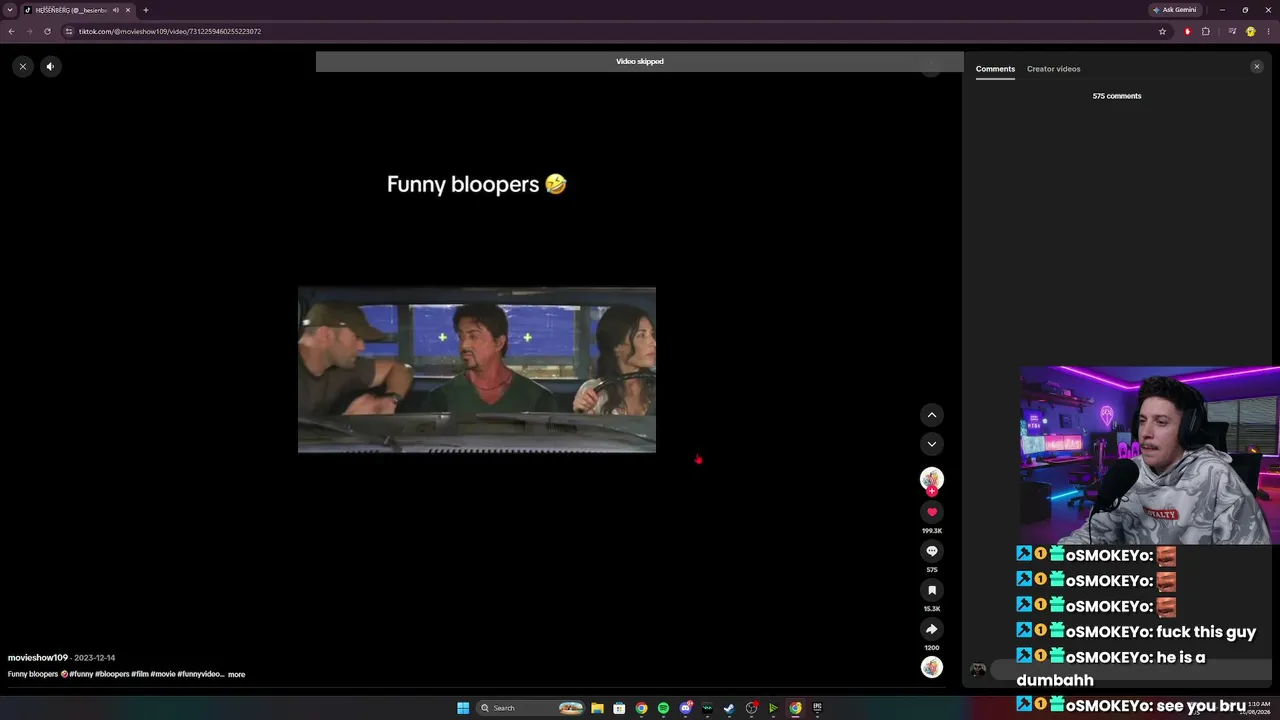Close the HEISENBERG TikTok browser tab
Viewport: 1280px width, 720px height.
pos(128,10)
